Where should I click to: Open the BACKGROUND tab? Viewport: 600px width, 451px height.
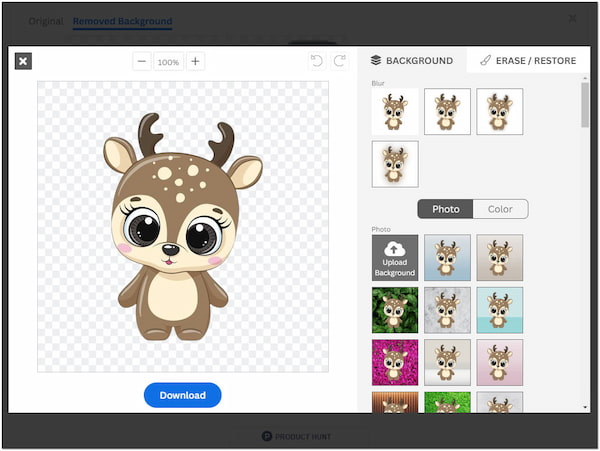412,61
